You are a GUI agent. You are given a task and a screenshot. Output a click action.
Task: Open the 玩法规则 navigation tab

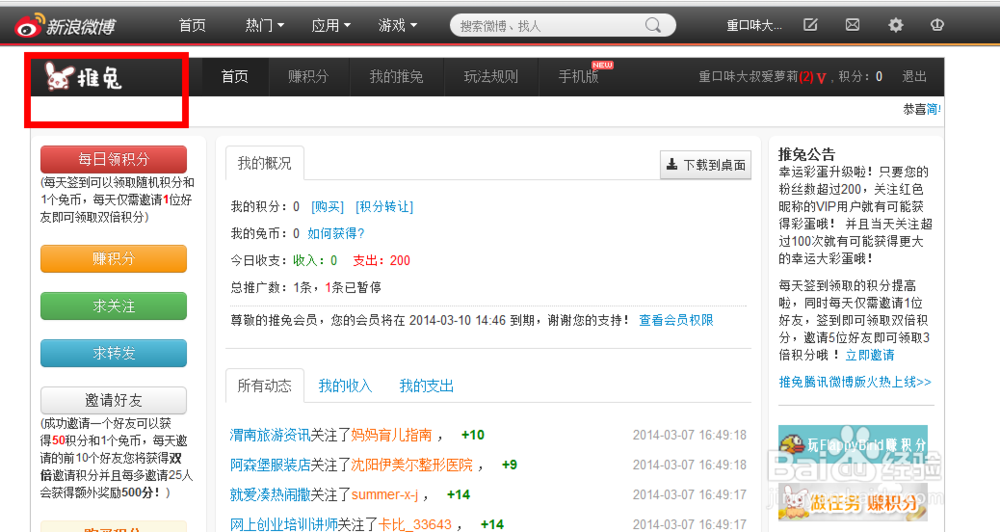pos(490,77)
